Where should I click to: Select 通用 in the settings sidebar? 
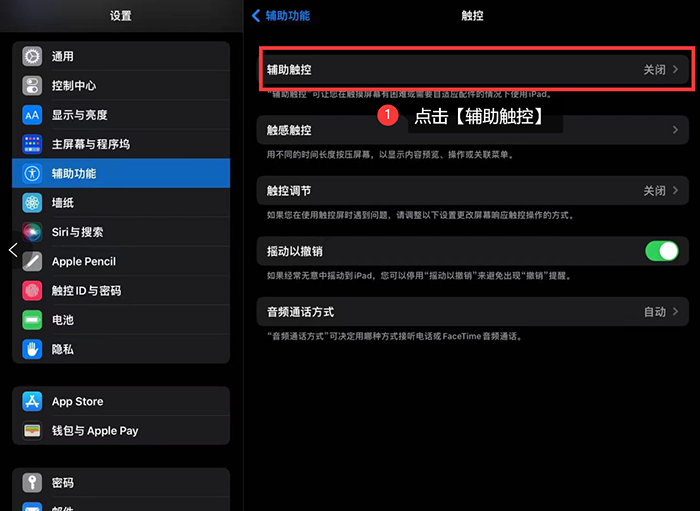tap(121, 56)
